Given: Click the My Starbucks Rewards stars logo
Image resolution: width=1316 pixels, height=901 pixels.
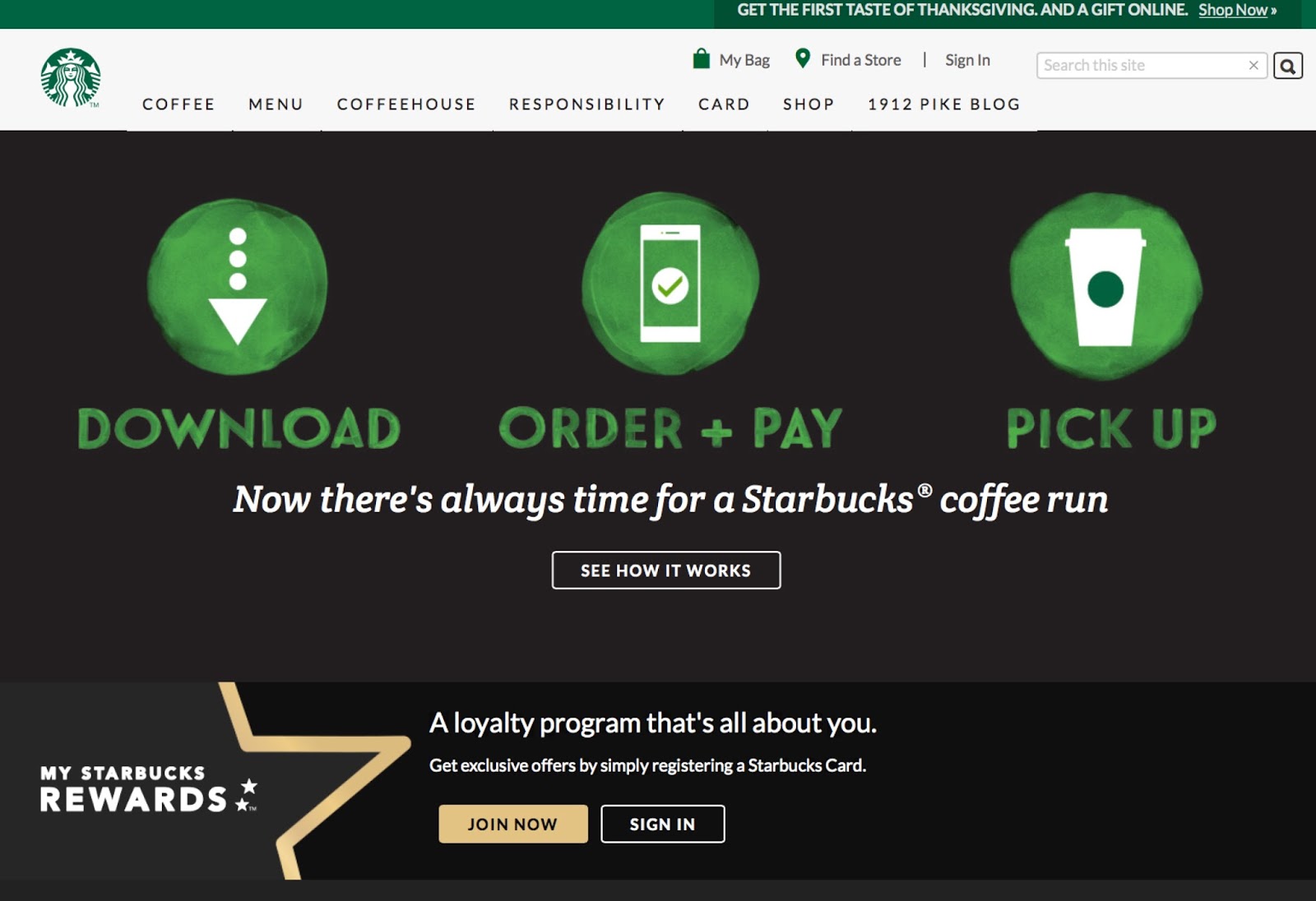Looking at the screenshot, I should [x=149, y=788].
